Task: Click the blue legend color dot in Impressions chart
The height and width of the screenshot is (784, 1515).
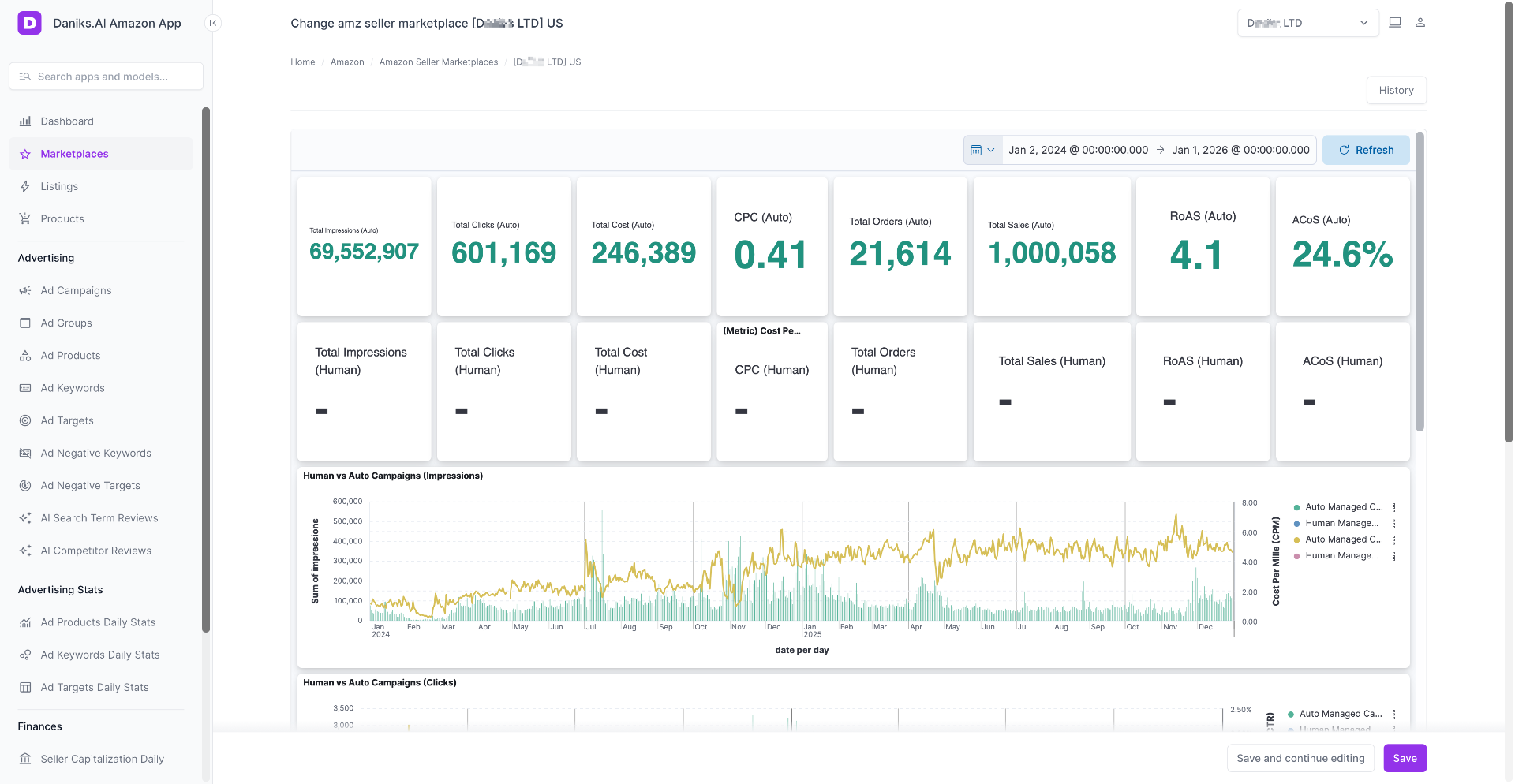Action: coord(1296,524)
